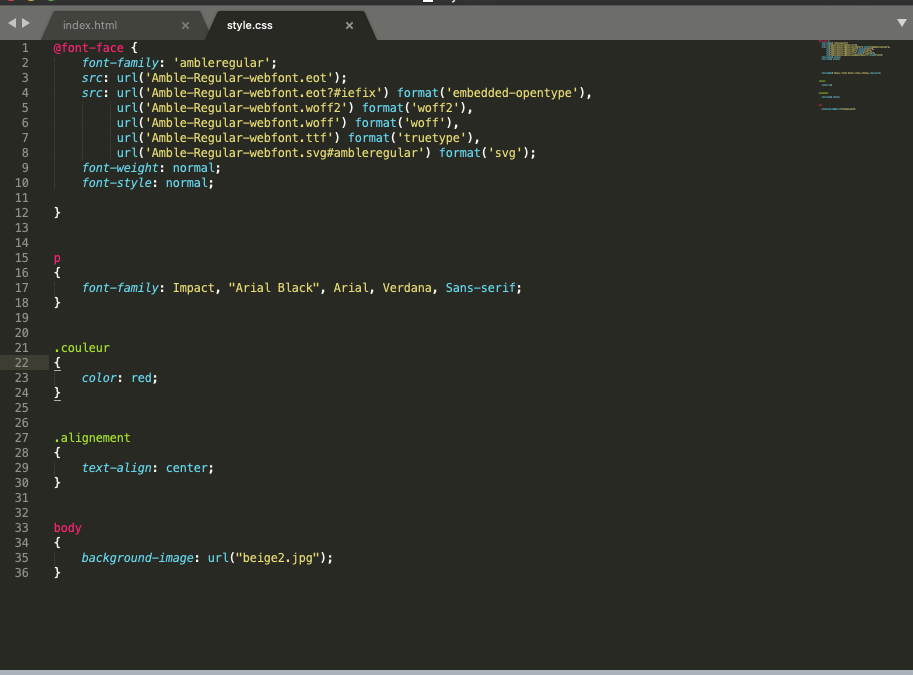Close the index.html tab
This screenshot has width=913, height=675.
[185, 25]
